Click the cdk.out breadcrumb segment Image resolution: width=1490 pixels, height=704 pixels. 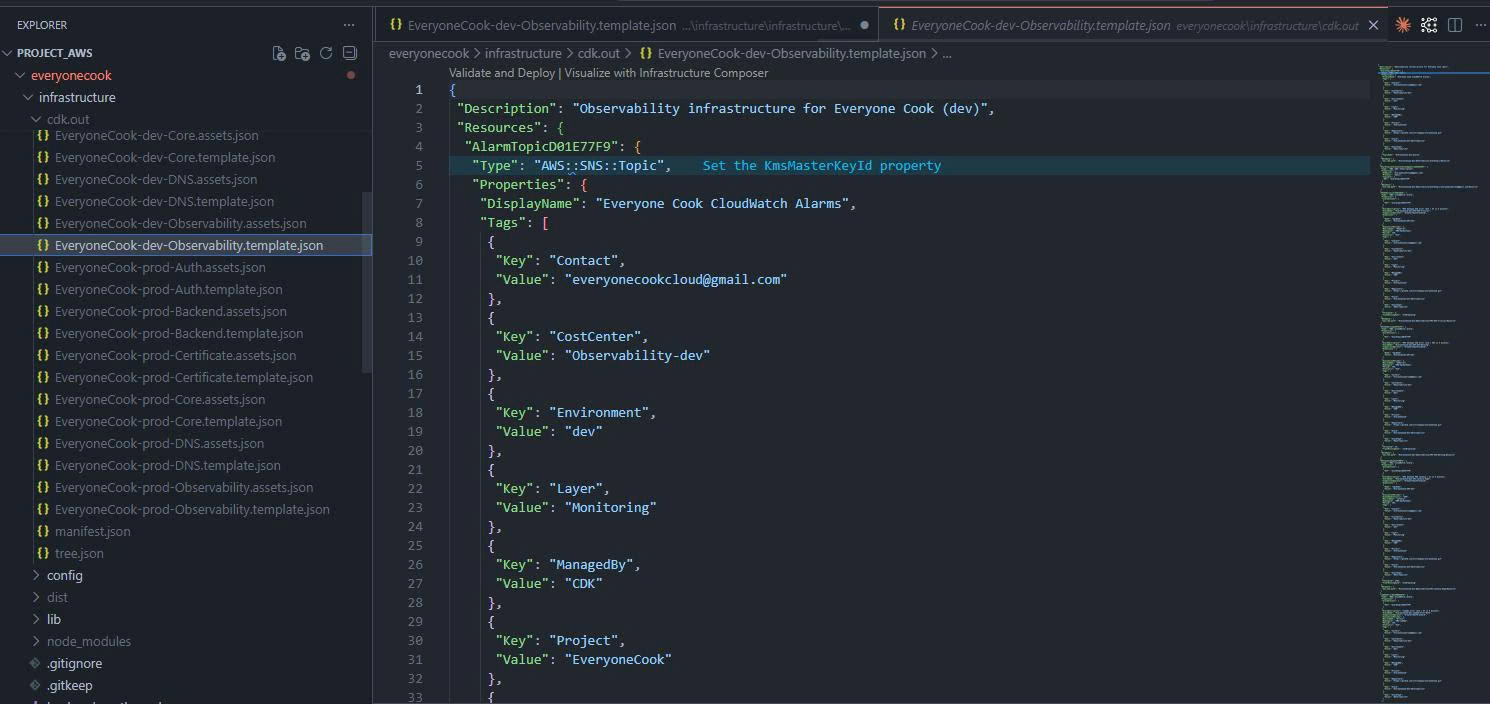click(598, 53)
